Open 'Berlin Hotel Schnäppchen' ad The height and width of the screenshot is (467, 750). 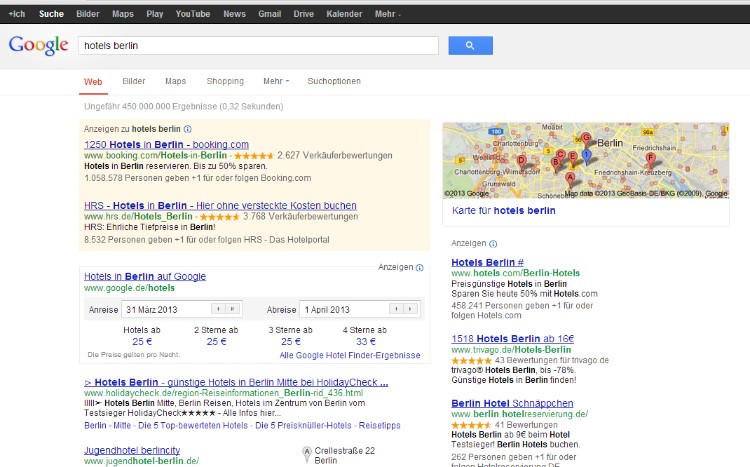tap(512, 403)
